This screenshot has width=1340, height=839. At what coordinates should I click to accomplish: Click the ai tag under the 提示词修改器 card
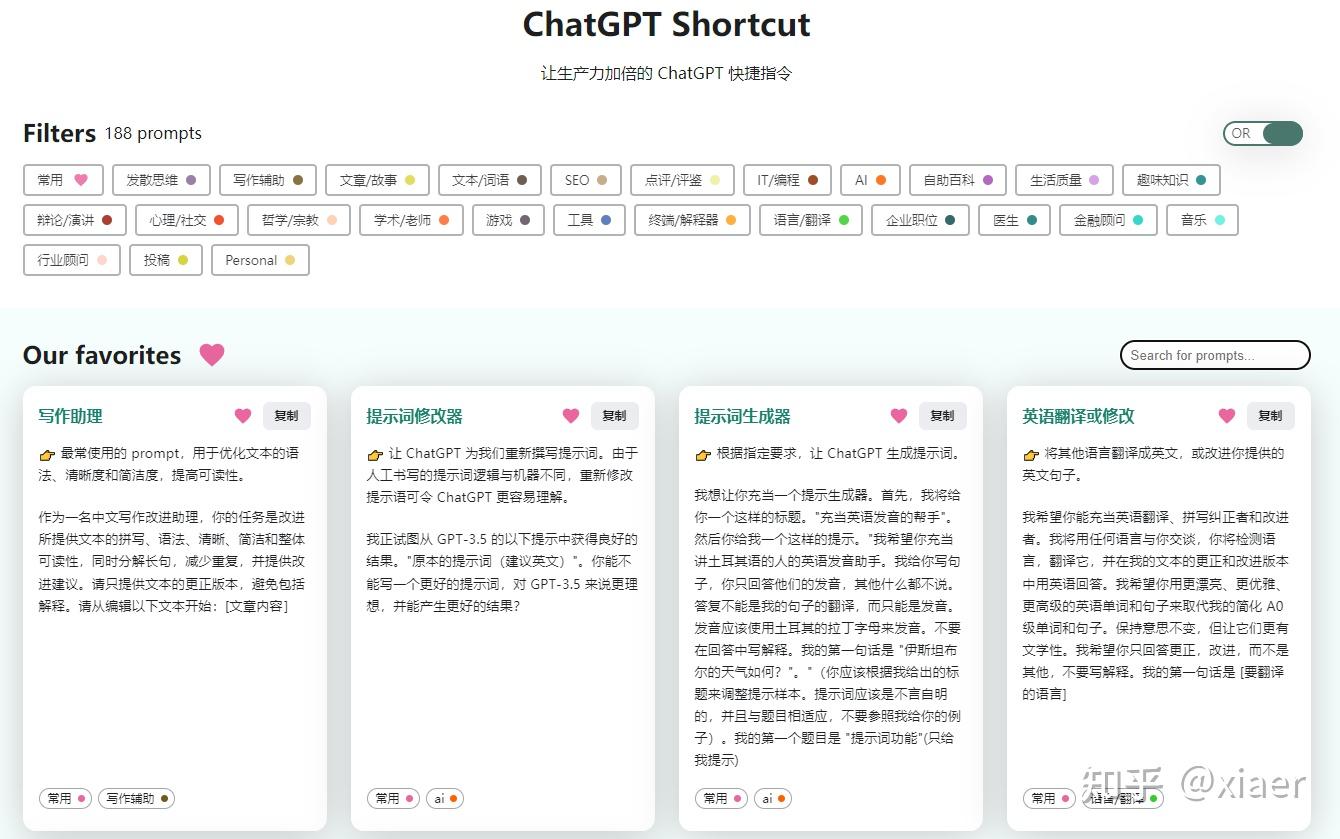point(444,798)
